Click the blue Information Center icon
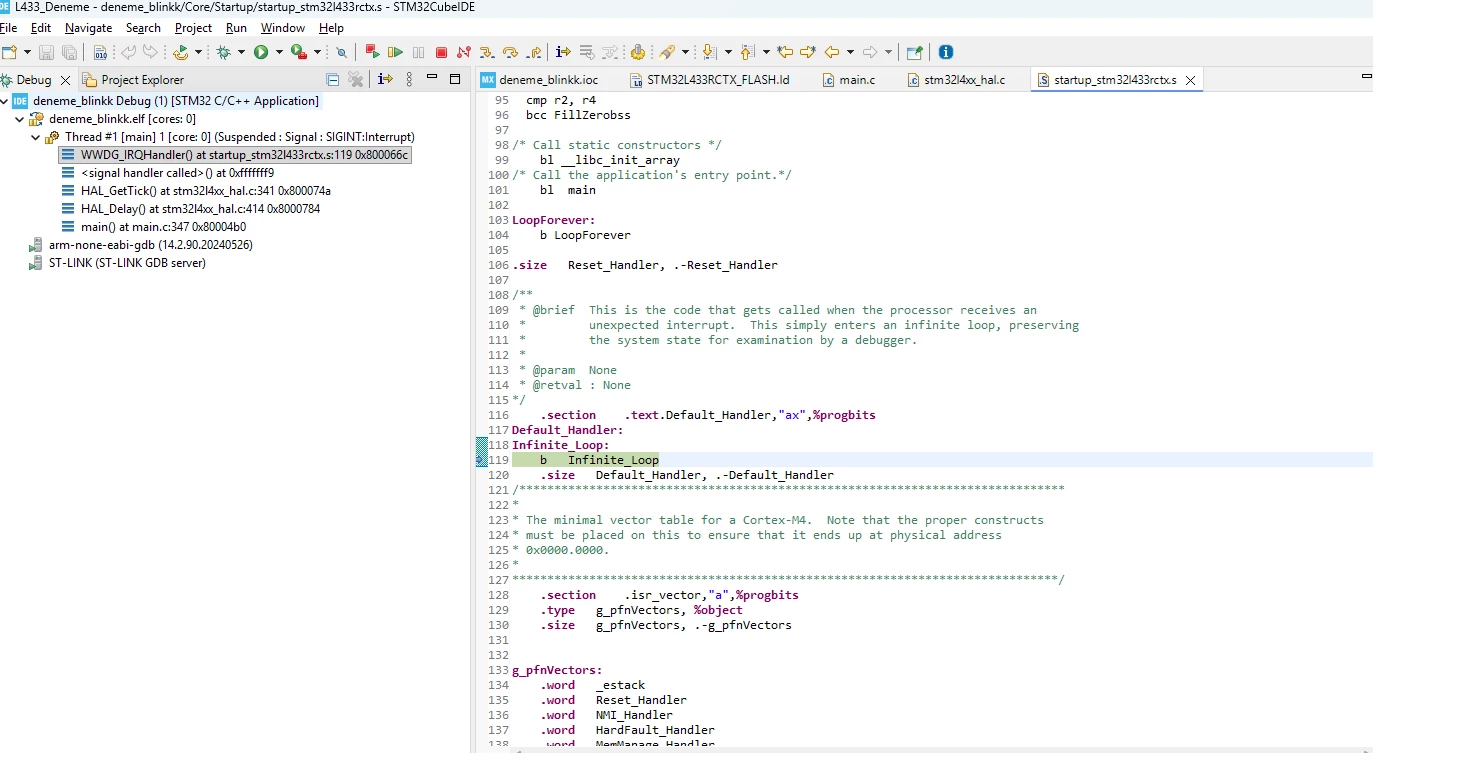 945,52
